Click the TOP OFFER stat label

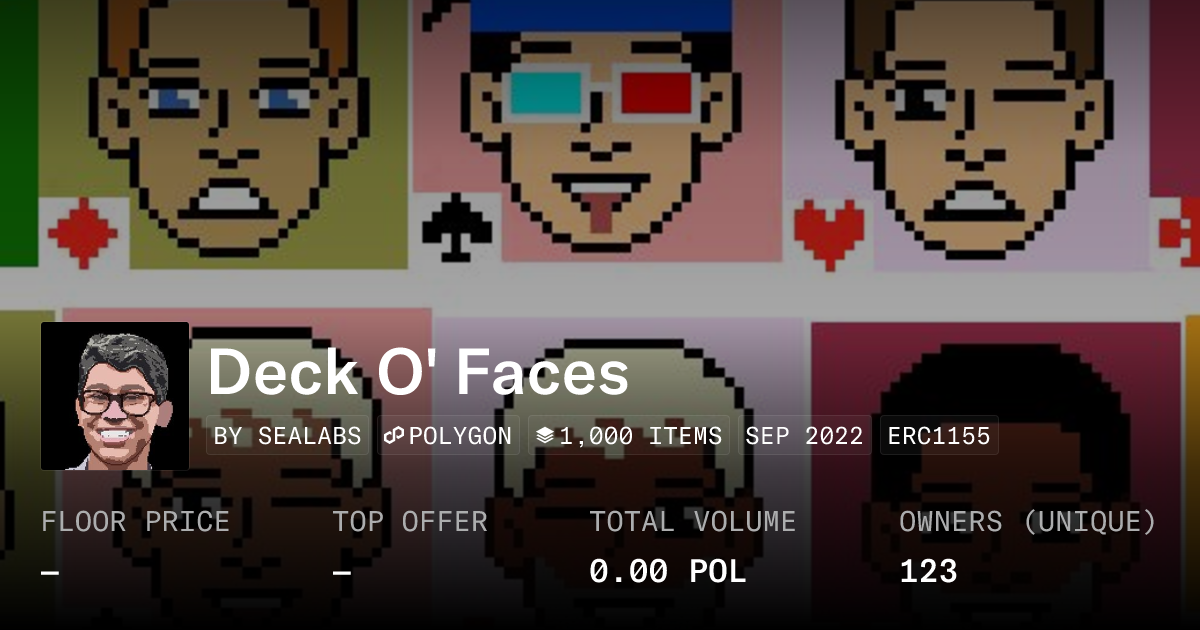click(410, 522)
